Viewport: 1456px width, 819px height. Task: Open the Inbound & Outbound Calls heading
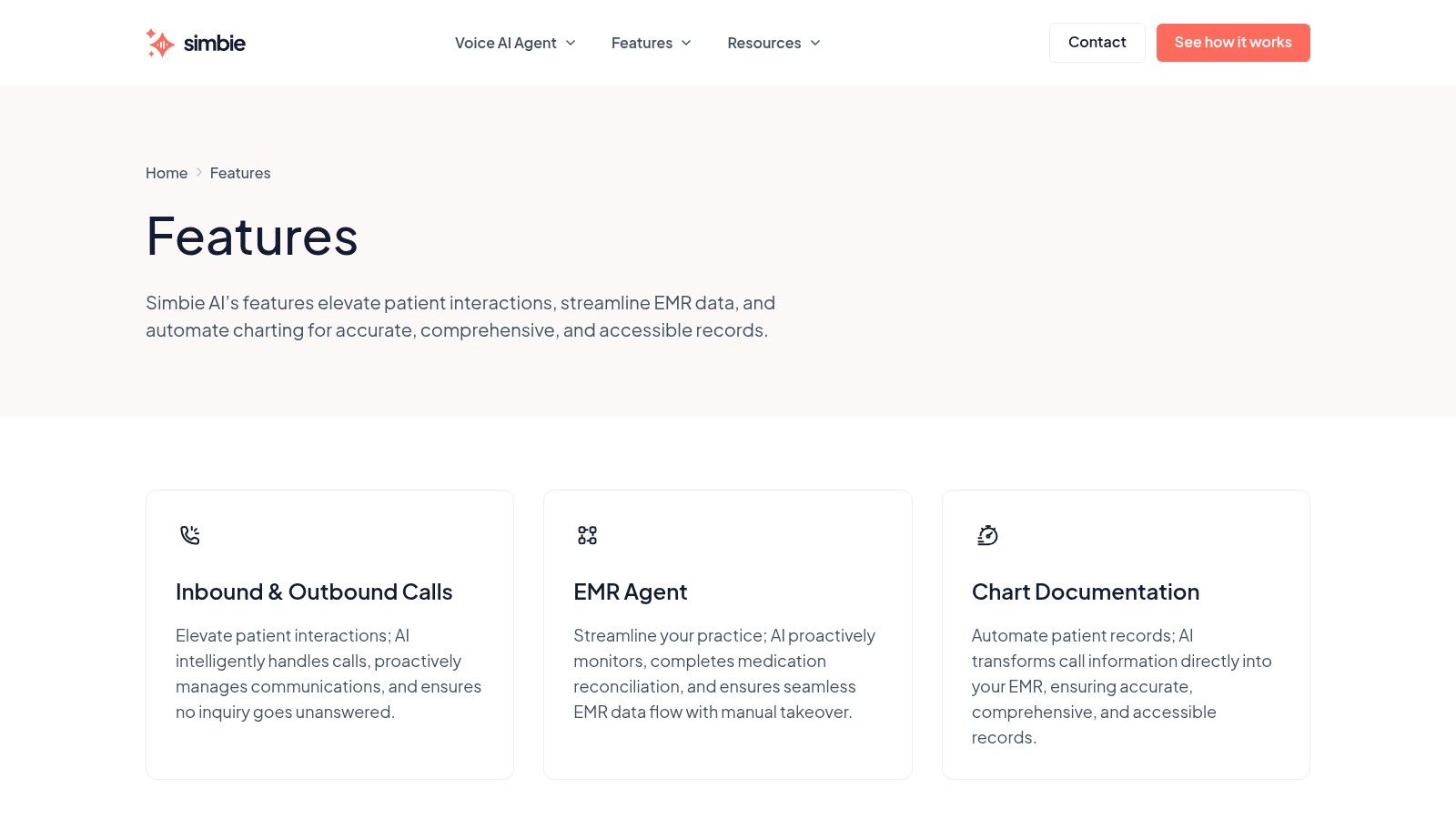(314, 591)
